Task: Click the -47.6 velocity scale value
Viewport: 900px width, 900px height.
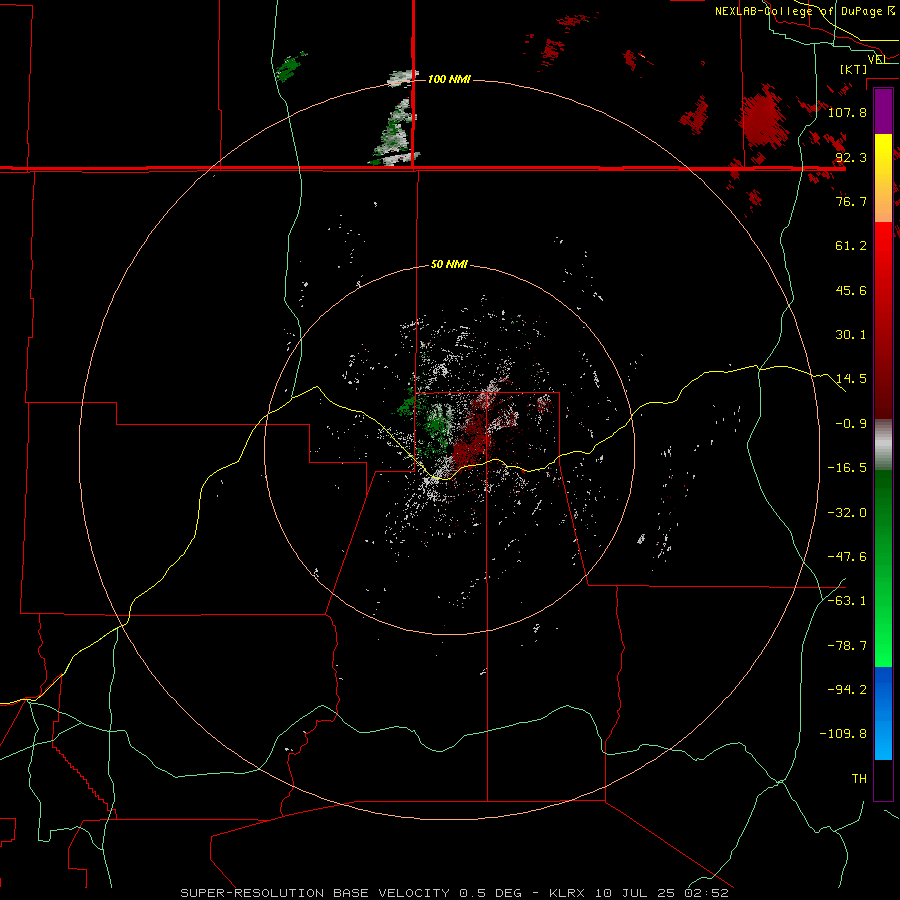Action: (847, 557)
